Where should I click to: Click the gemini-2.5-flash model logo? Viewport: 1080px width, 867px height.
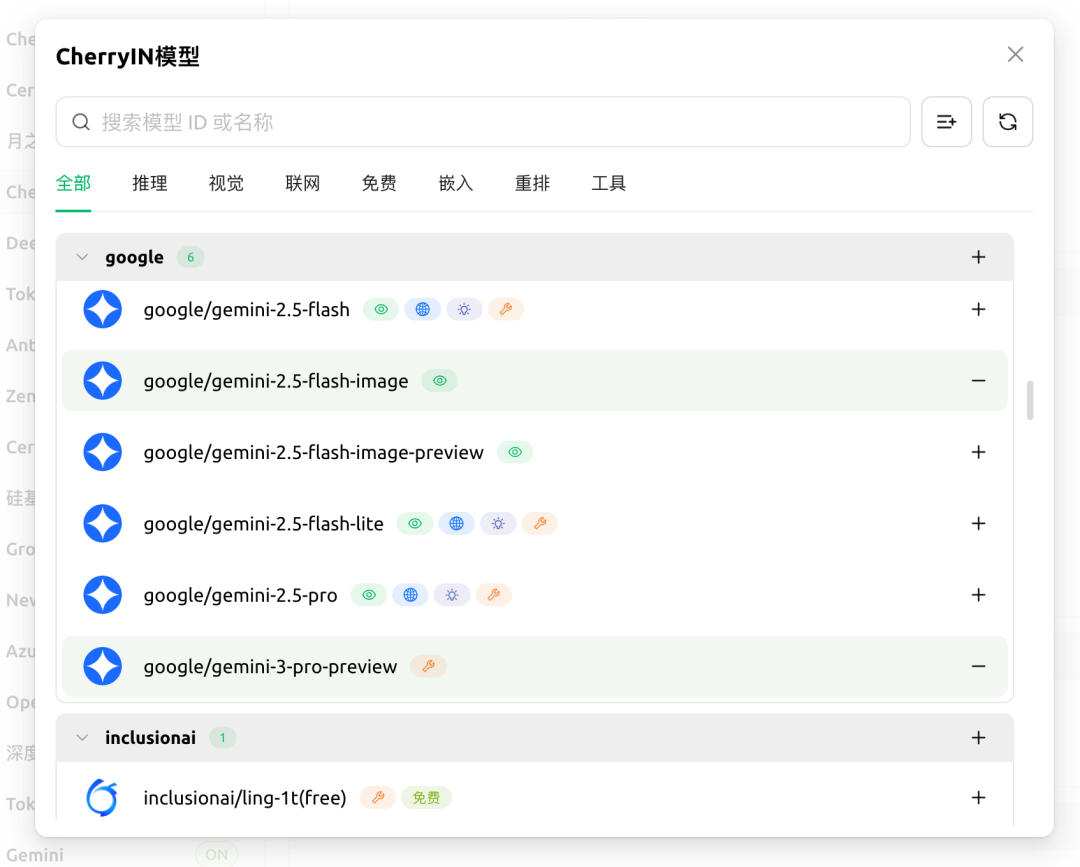(103, 309)
